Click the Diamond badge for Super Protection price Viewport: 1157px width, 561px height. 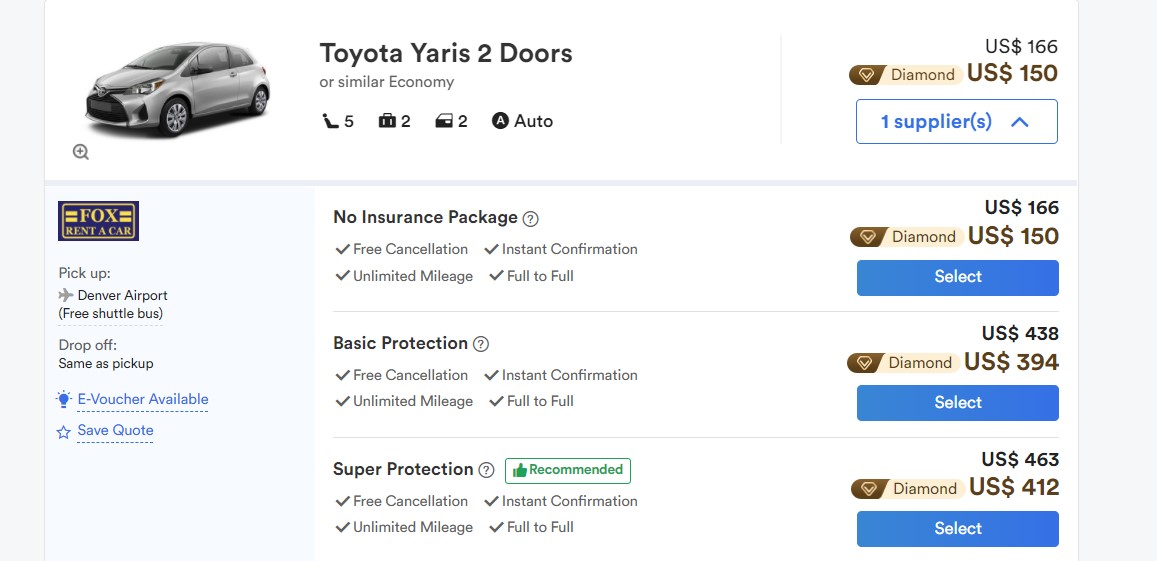point(869,489)
